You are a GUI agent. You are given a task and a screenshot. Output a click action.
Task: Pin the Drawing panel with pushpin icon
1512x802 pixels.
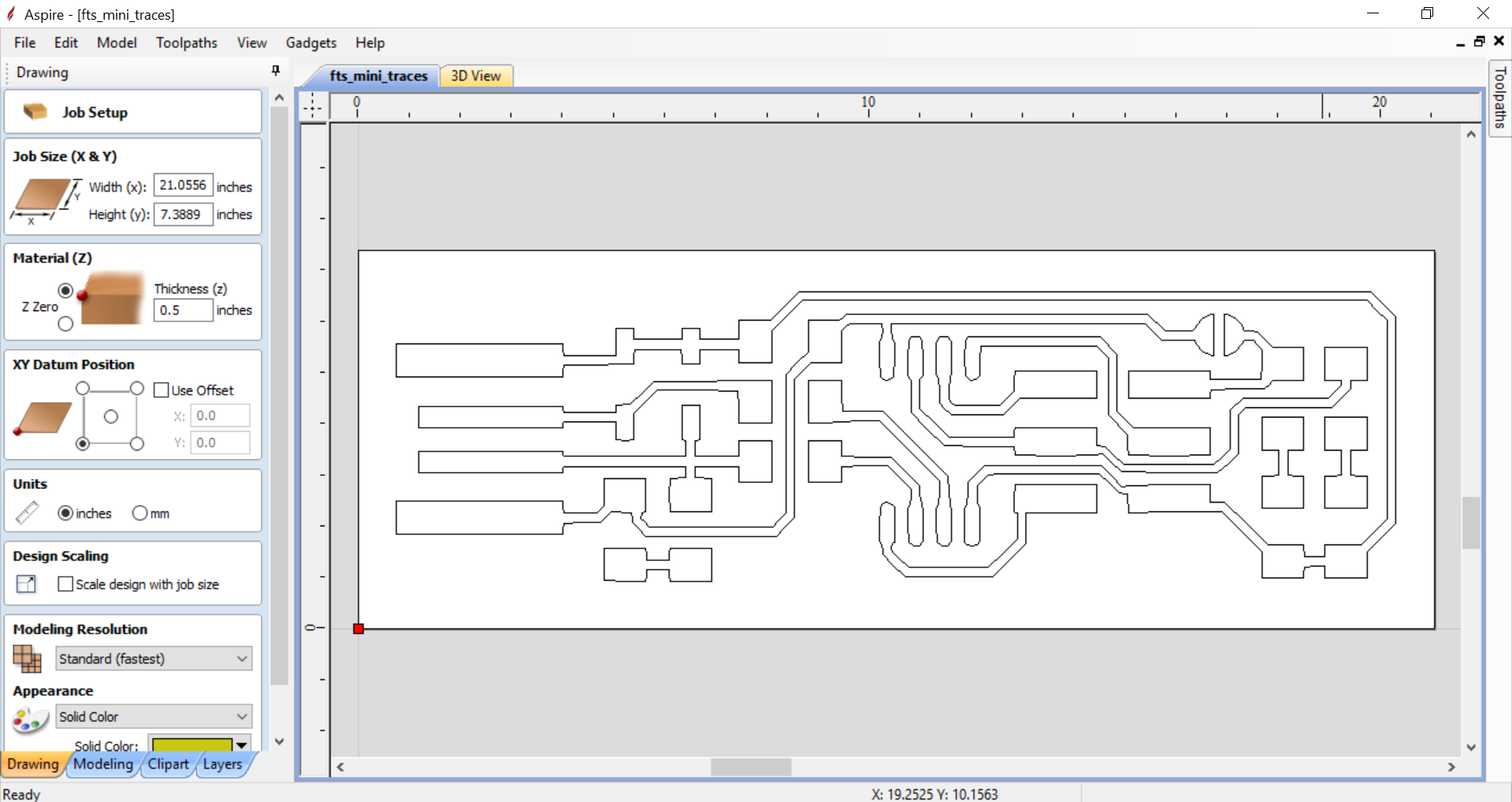(x=276, y=71)
